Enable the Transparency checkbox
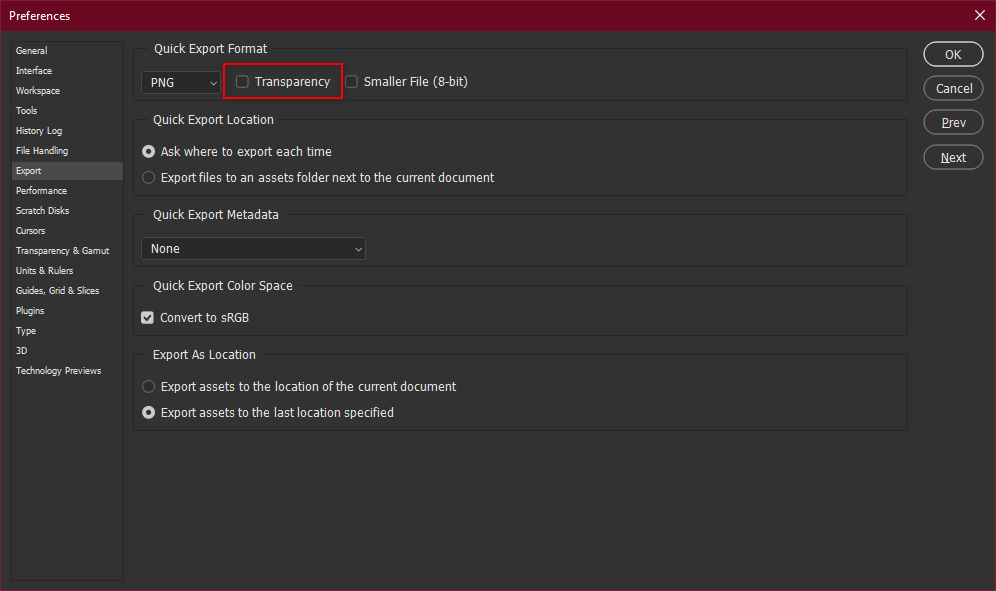The width and height of the screenshot is (996, 591). point(242,81)
